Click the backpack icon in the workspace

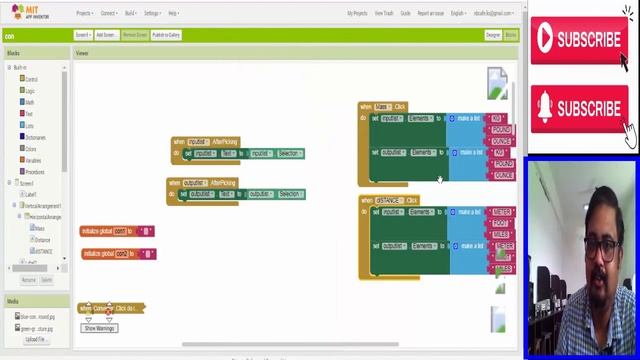497,83
